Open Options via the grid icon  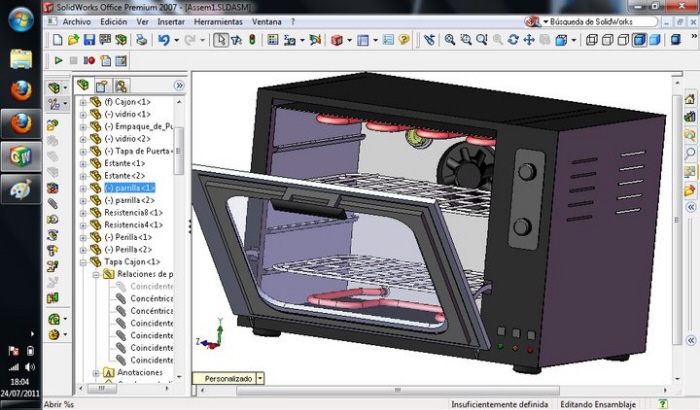273,40
